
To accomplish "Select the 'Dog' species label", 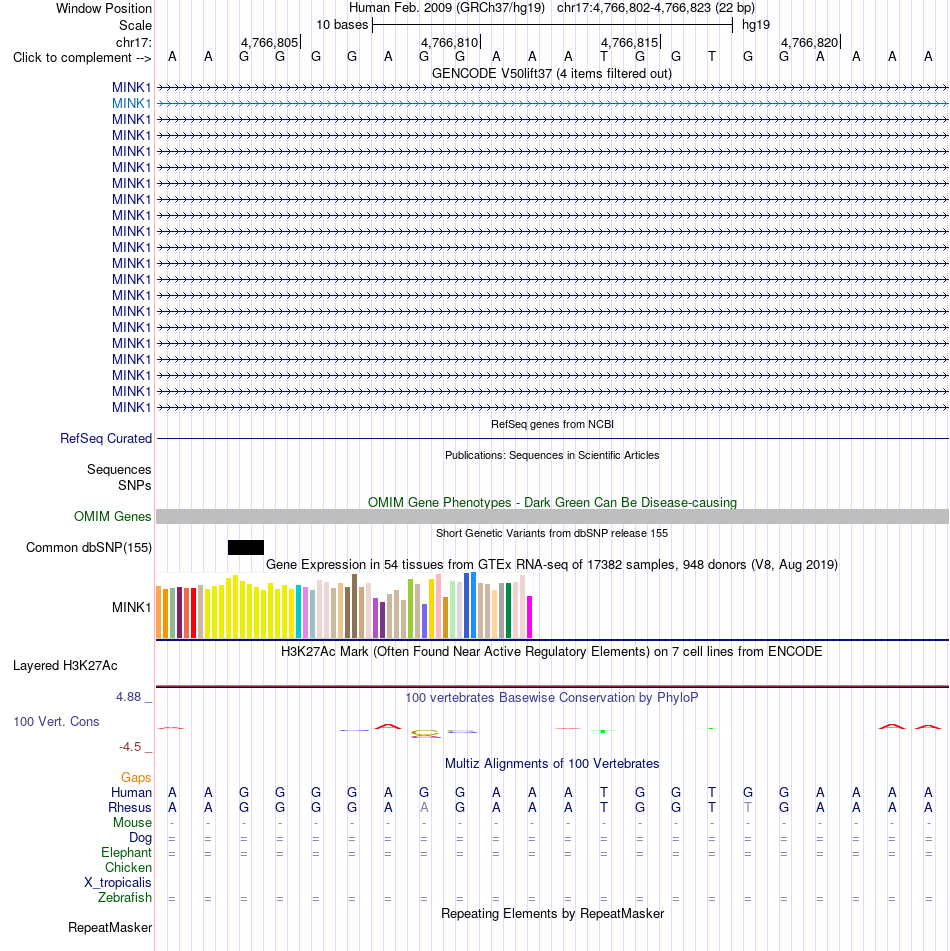I will click(x=140, y=838).
